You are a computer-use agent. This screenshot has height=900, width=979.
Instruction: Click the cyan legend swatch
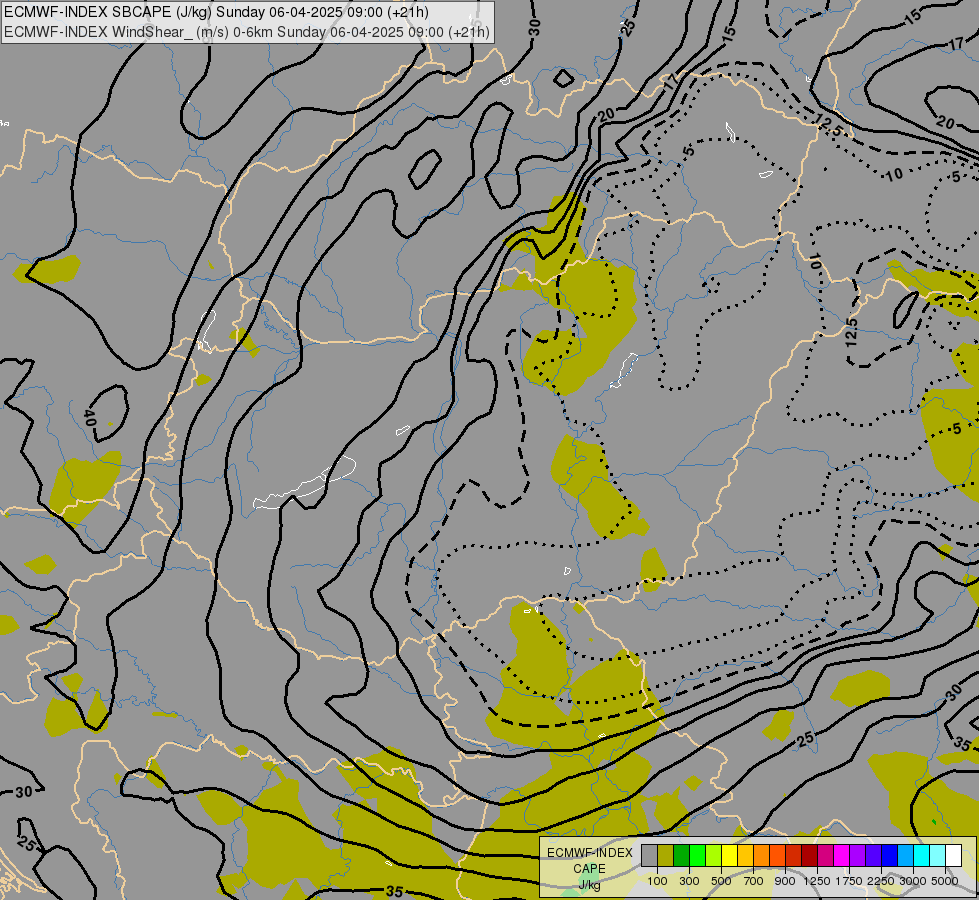click(921, 855)
